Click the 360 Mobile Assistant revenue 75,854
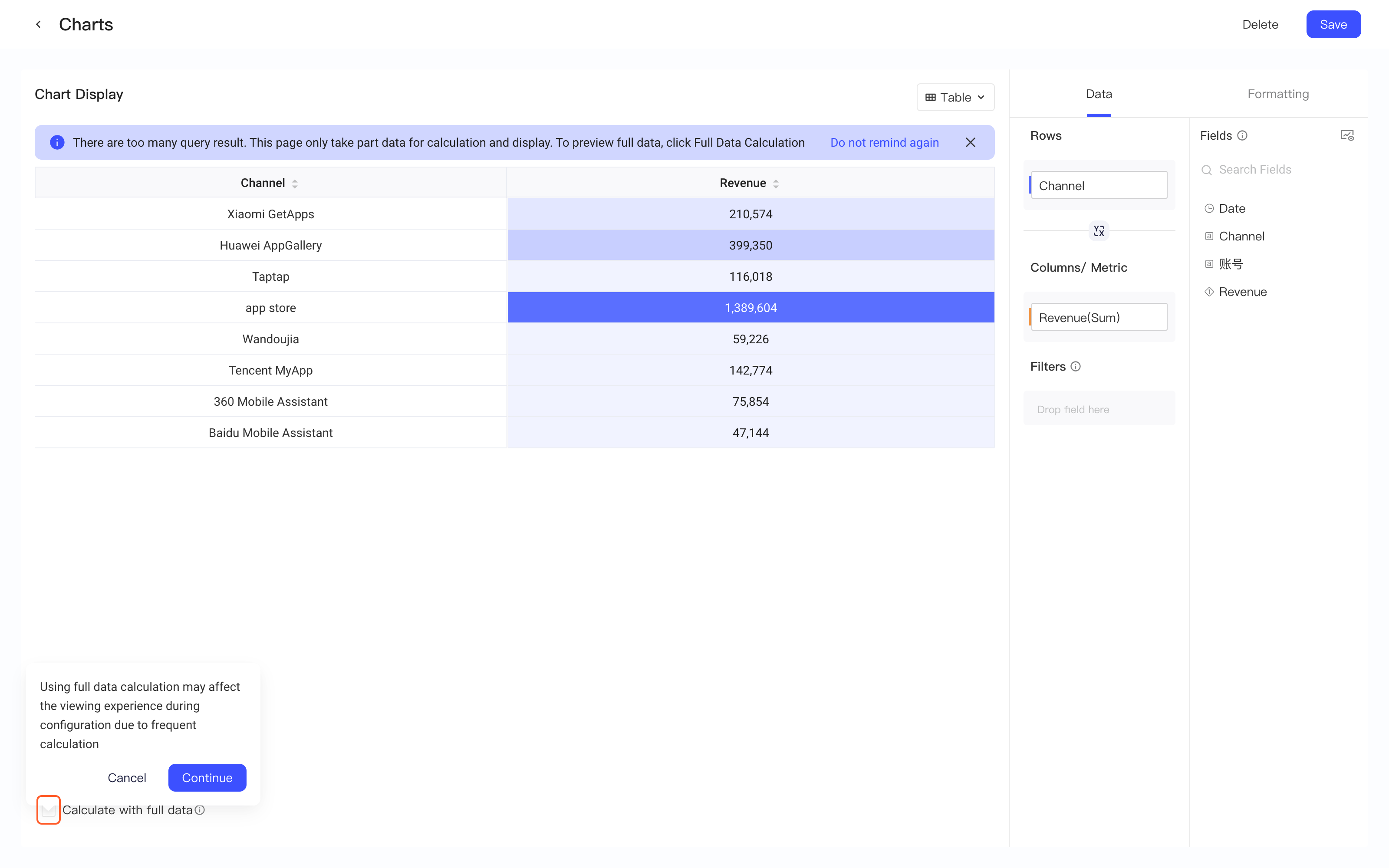 [x=750, y=402]
